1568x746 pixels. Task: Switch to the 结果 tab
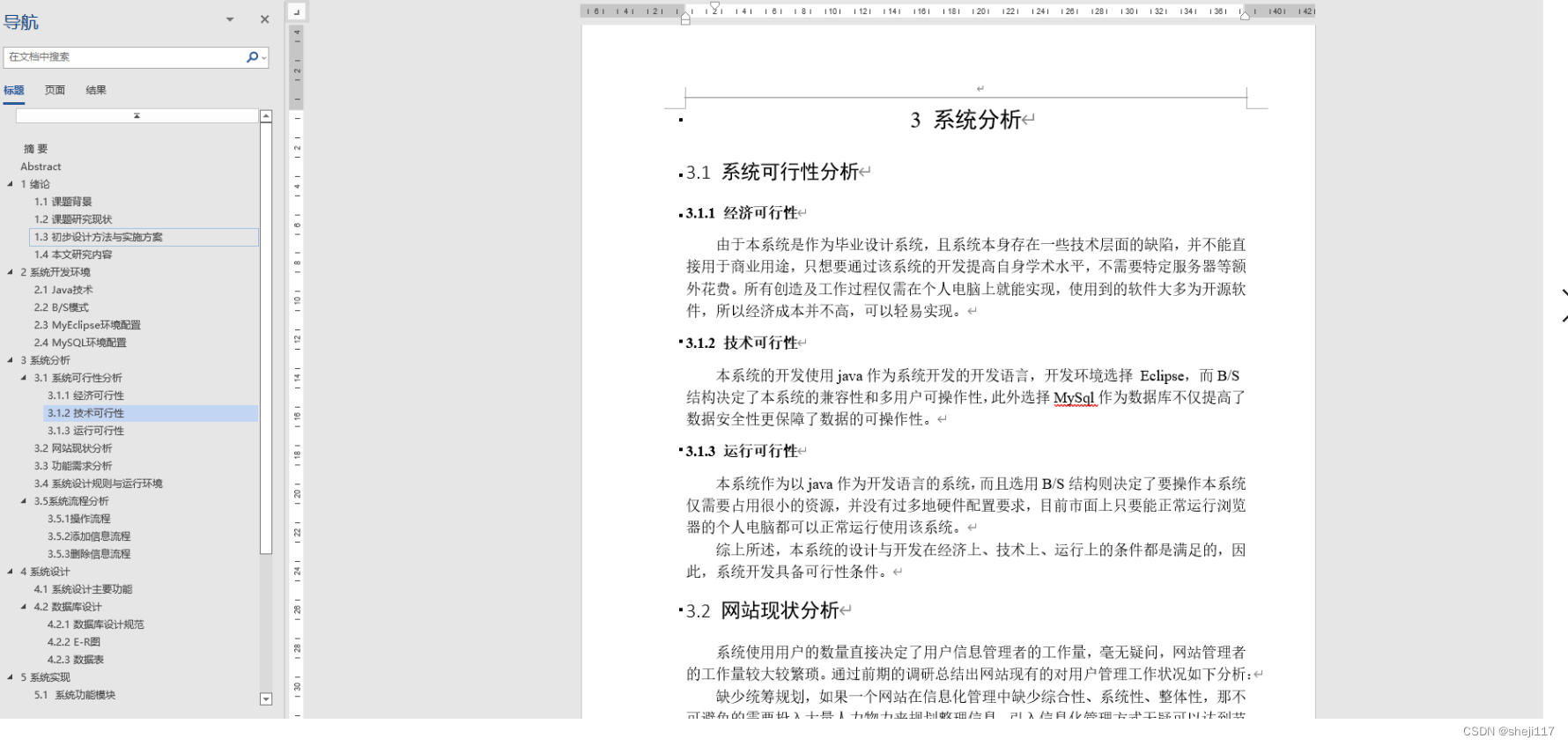pyautogui.click(x=96, y=90)
